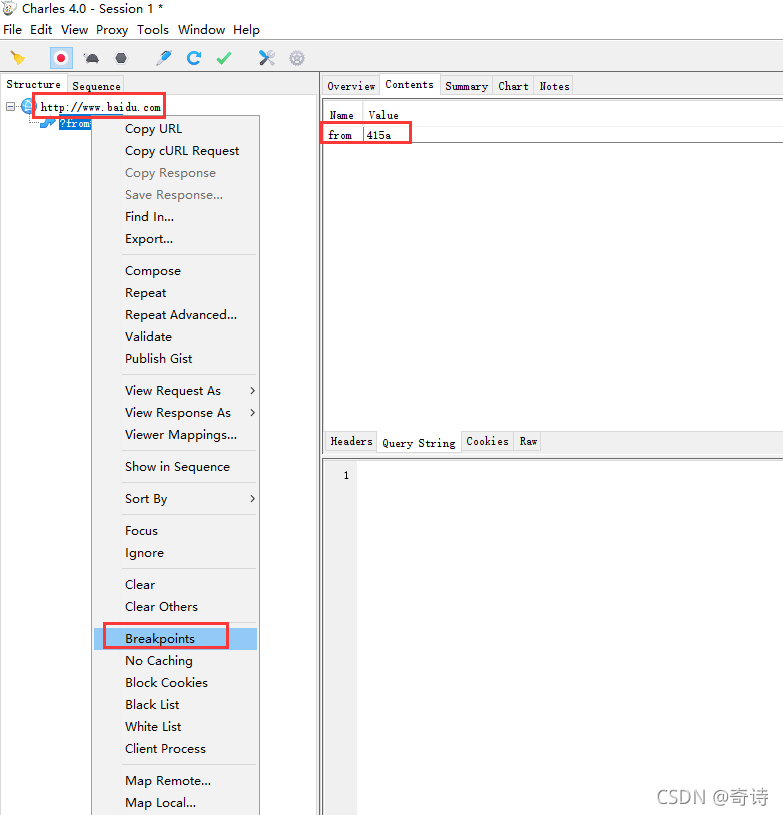Click the blue Repeat refresh icon
The height and width of the screenshot is (815, 783).
(194, 58)
